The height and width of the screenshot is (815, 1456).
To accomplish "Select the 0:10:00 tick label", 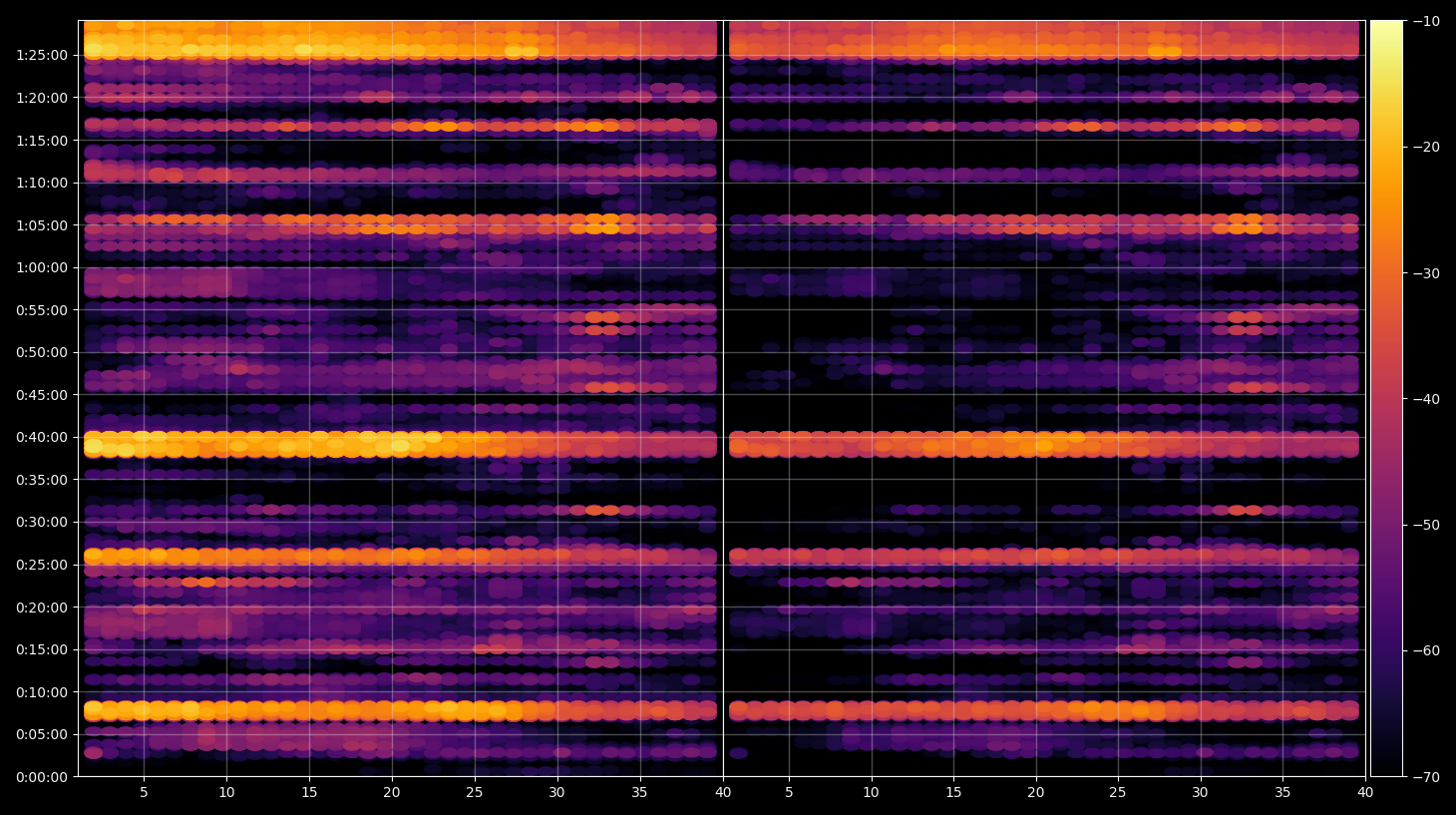I will click(42, 692).
